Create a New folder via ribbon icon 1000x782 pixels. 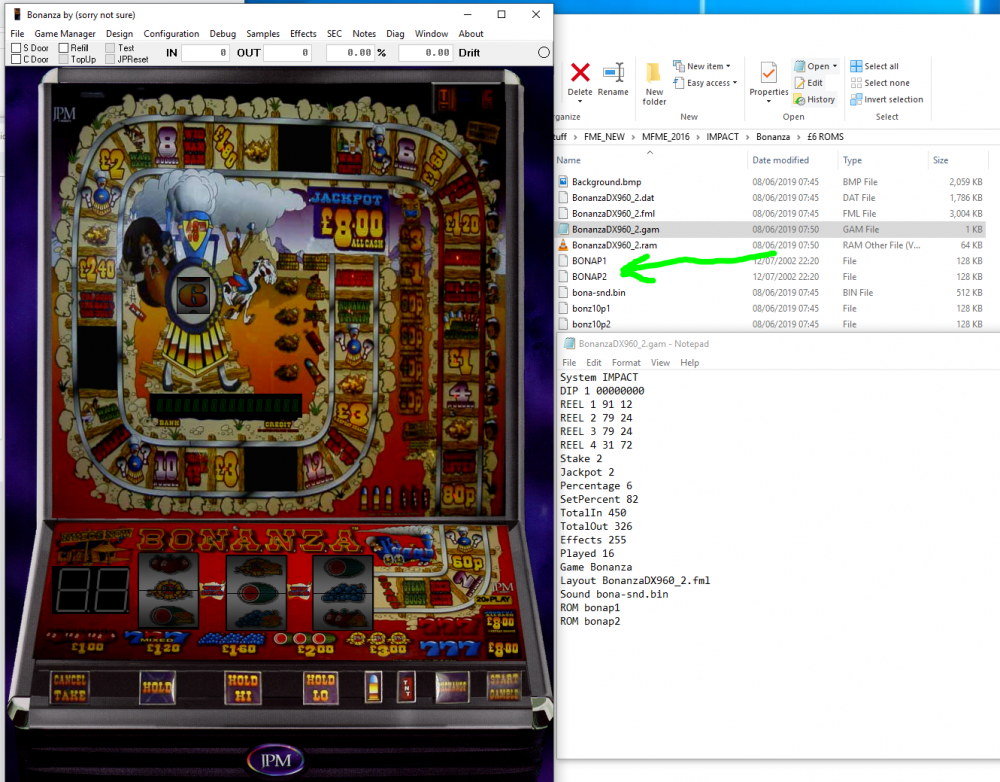tap(654, 73)
